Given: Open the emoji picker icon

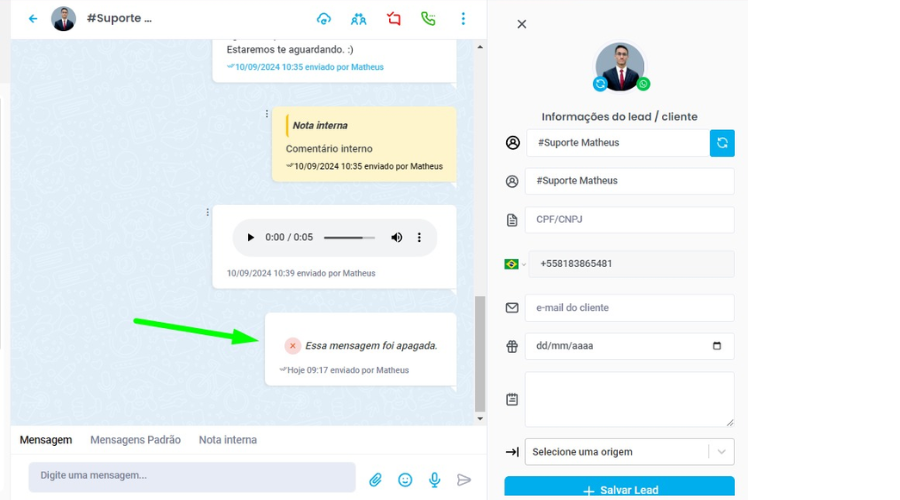Looking at the screenshot, I should [x=405, y=480].
